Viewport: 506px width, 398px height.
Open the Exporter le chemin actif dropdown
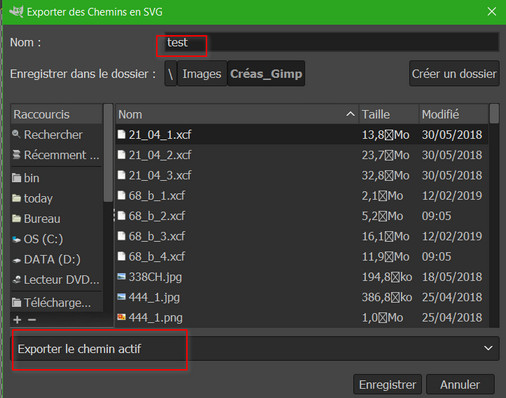point(255,349)
